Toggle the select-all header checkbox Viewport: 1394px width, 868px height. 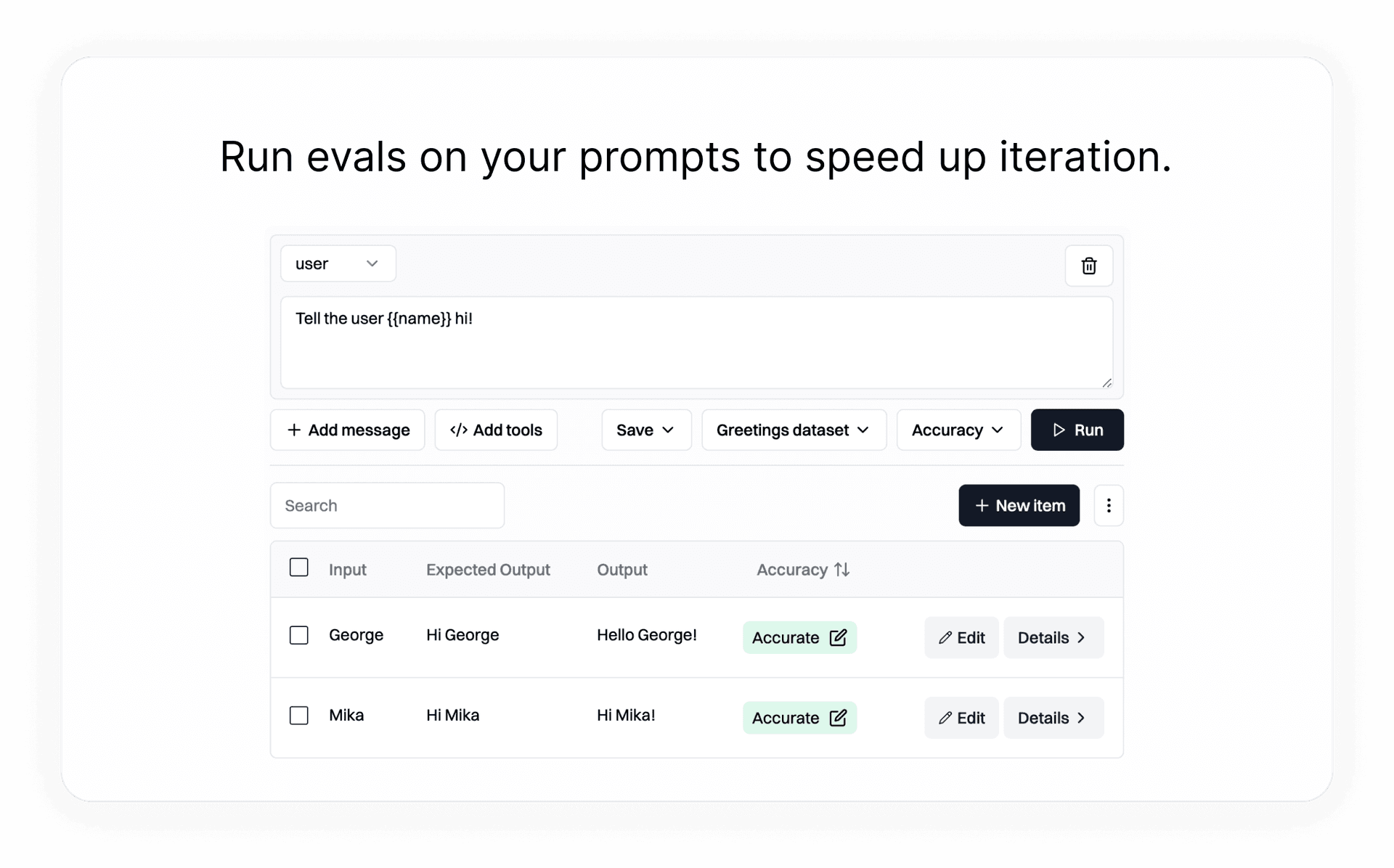[298, 568]
